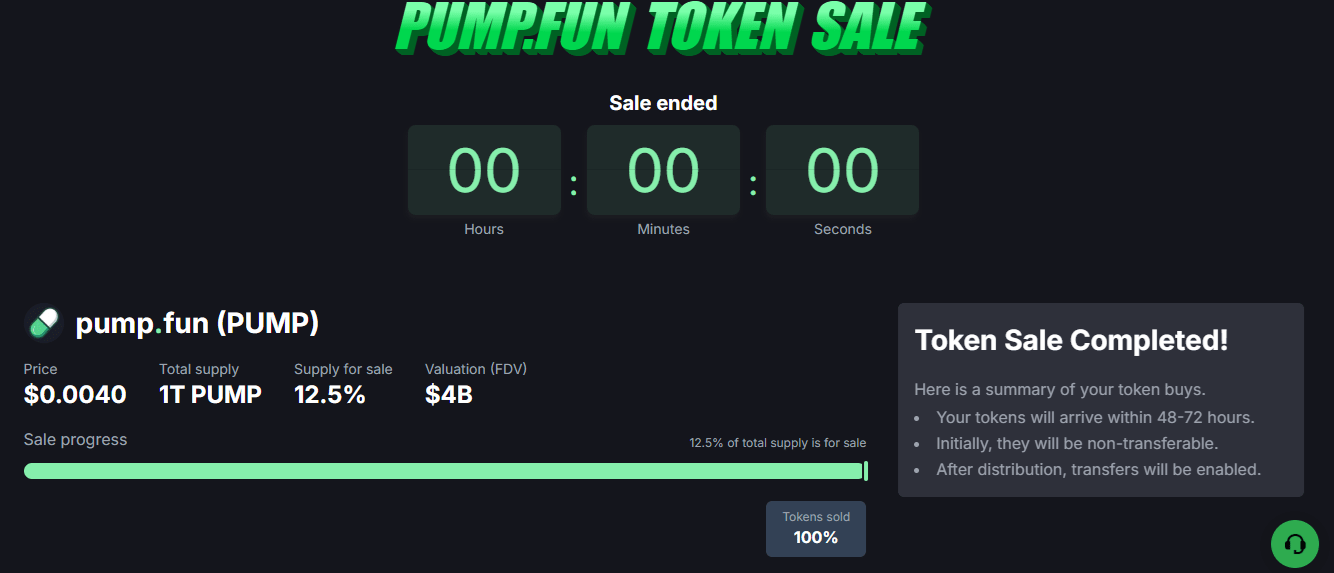Click the end marker on the progress bar
This screenshot has height=573, width=1334.
(865, 471)
